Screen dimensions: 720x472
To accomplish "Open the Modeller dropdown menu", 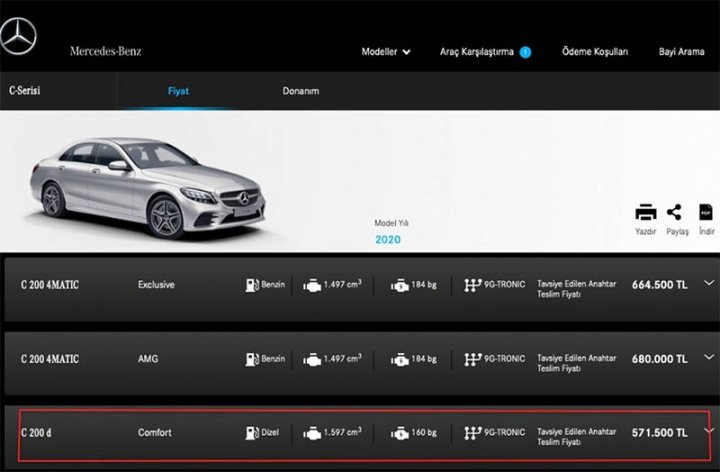I will click(386, 52).
